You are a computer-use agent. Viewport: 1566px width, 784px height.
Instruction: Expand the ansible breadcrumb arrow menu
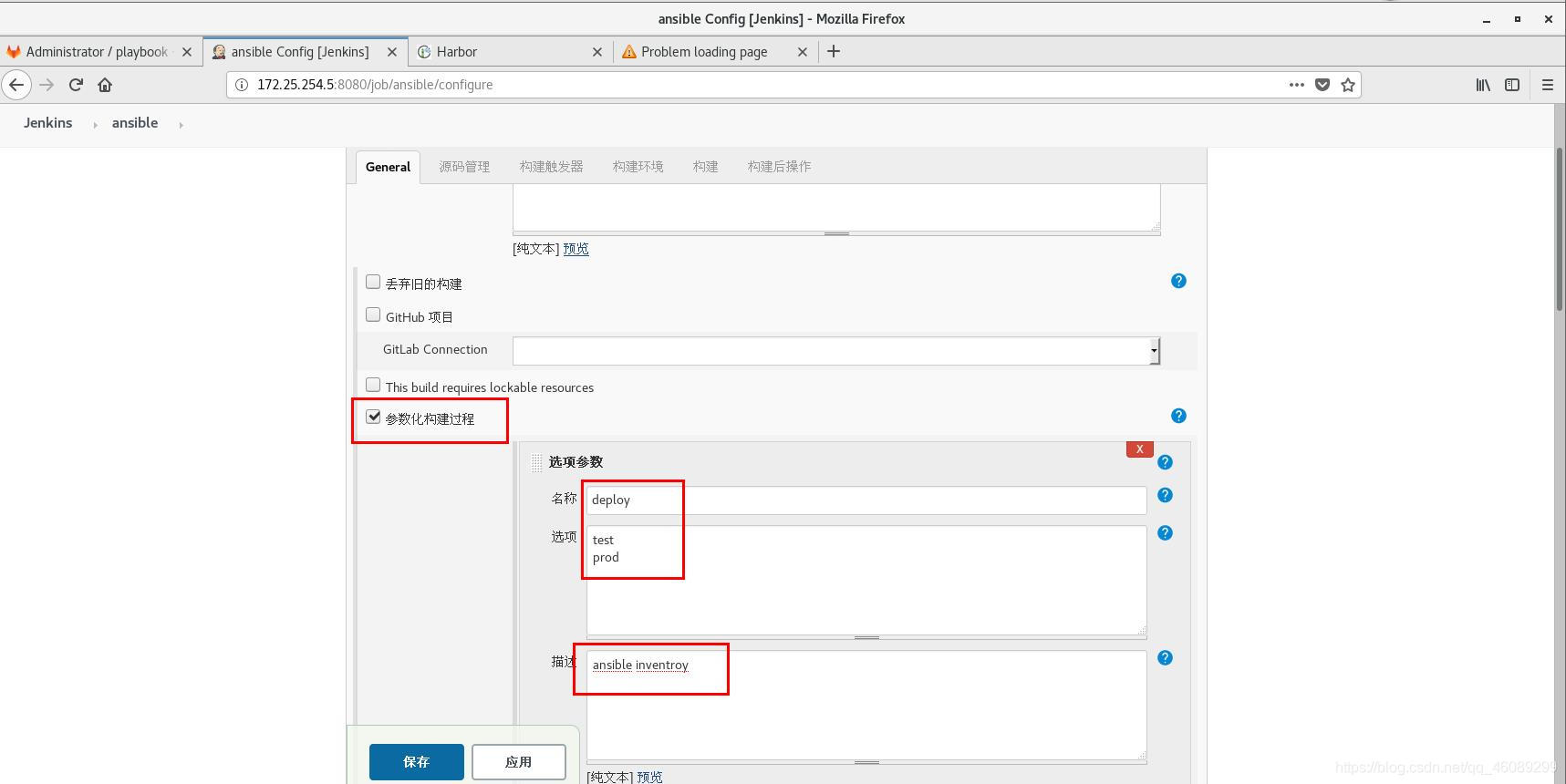[181, 124]
